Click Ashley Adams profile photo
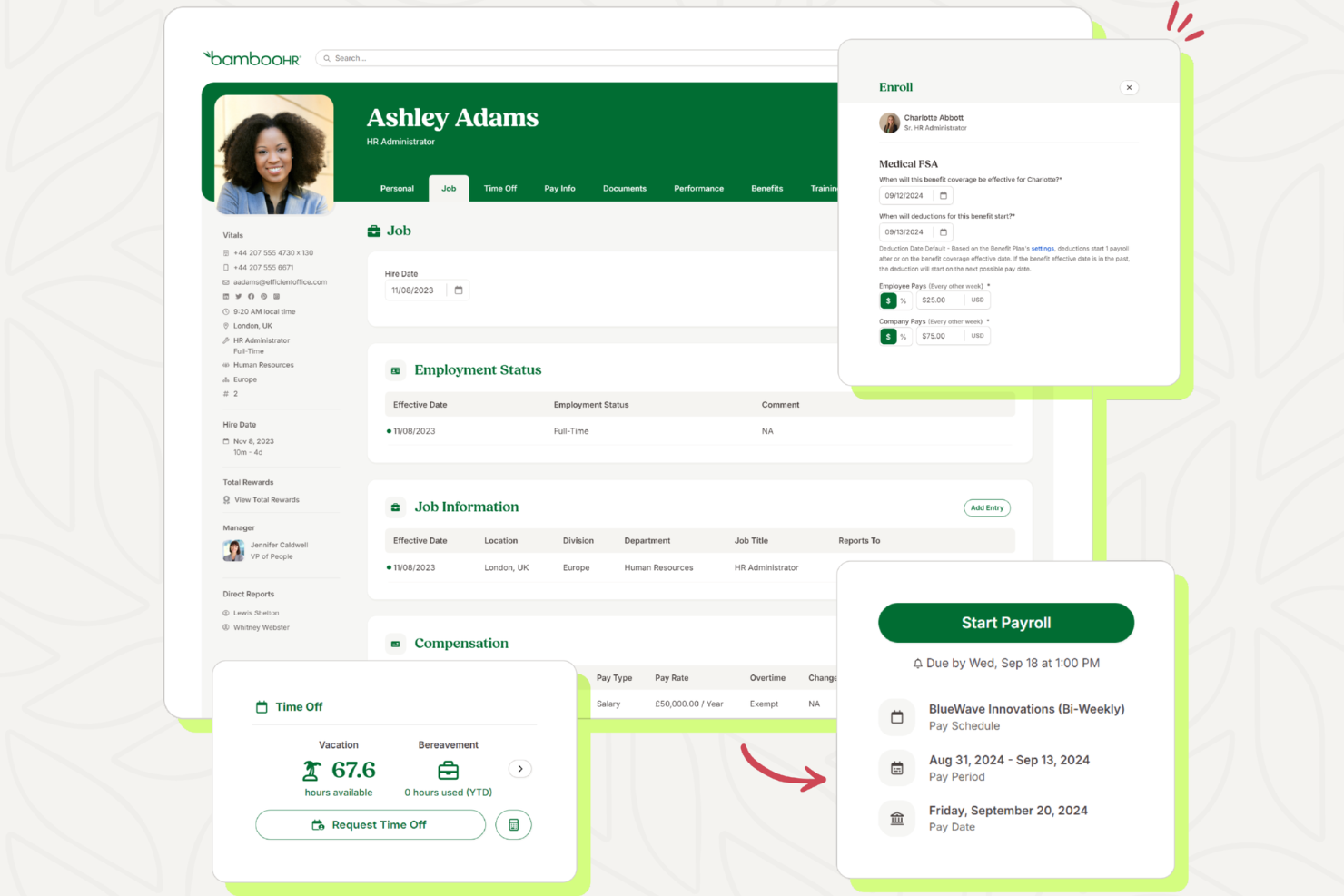 coord(274,154)
